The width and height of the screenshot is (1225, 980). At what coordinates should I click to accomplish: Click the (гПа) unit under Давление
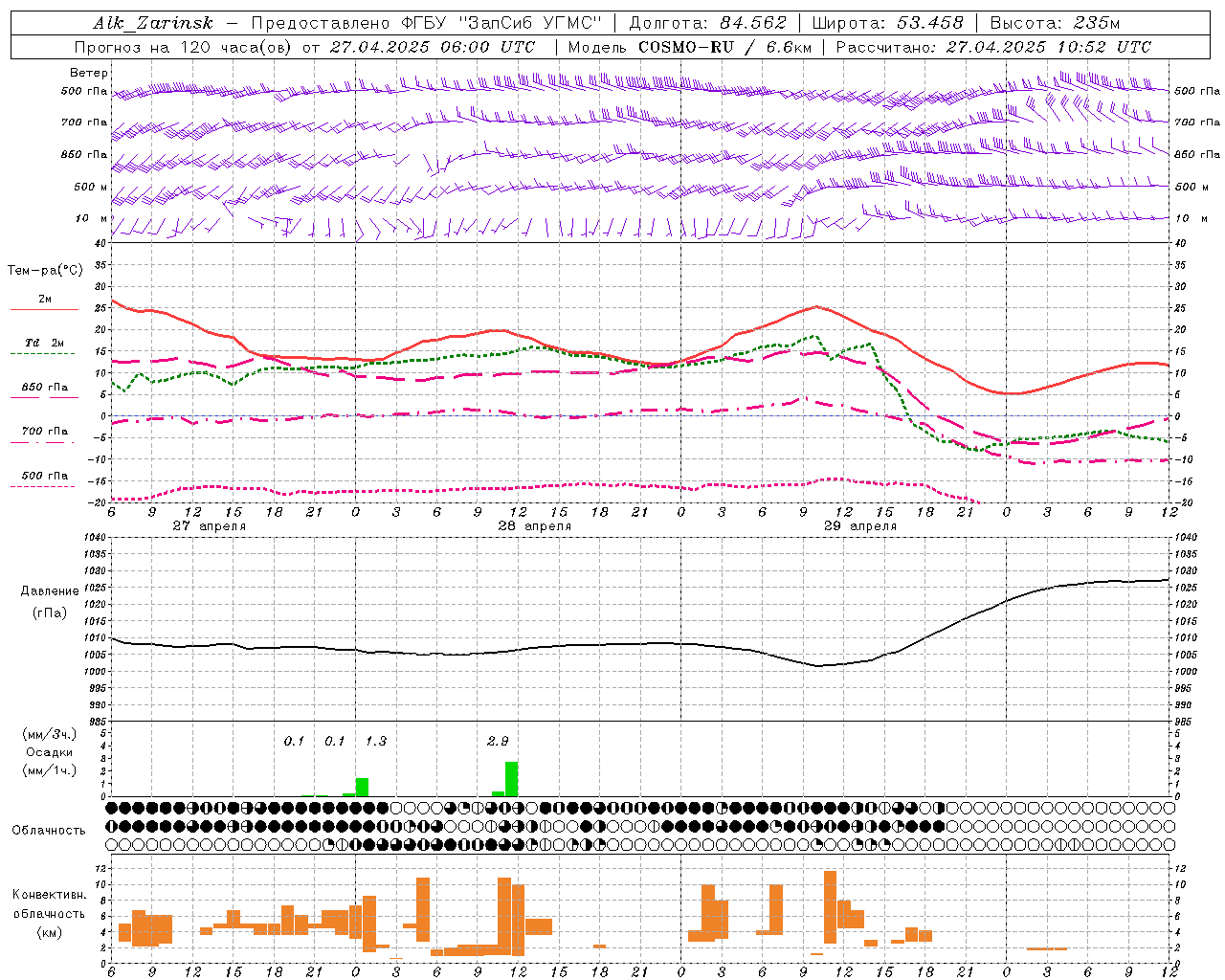(x=50, y=613)
